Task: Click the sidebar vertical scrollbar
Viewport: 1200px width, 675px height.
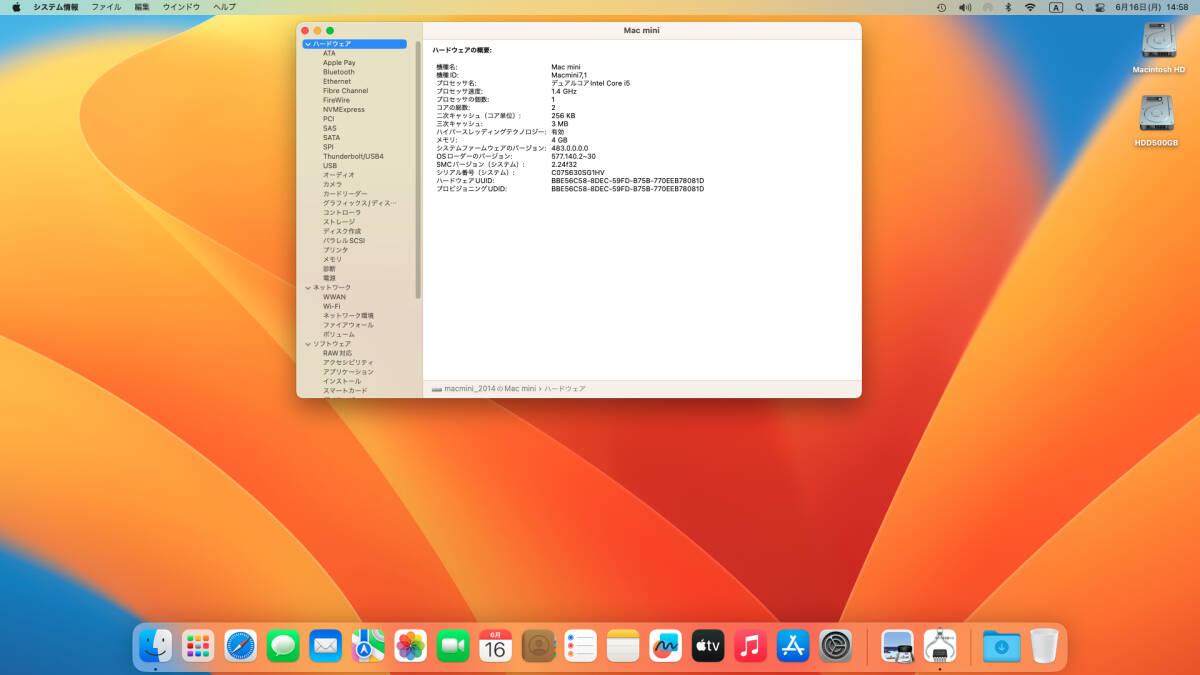Action: click(x=419, y=170)
